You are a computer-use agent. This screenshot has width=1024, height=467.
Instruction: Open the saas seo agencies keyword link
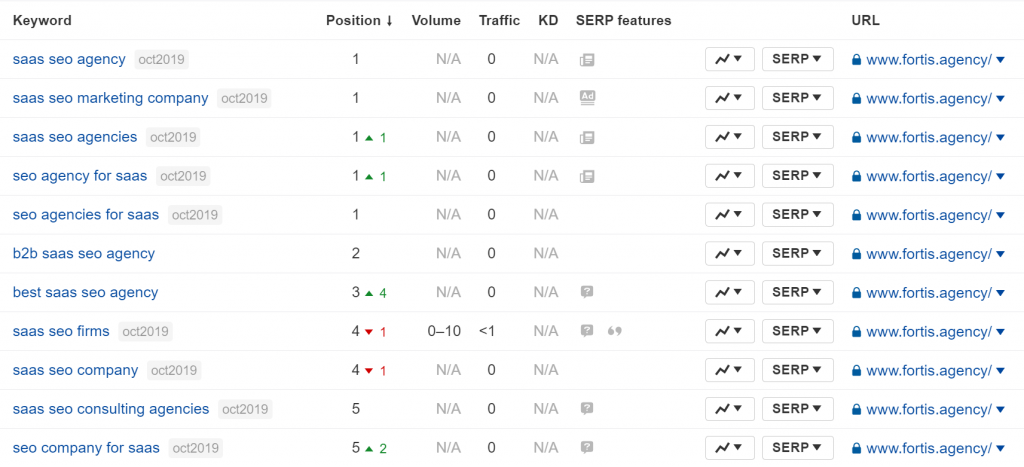point(75,137)
